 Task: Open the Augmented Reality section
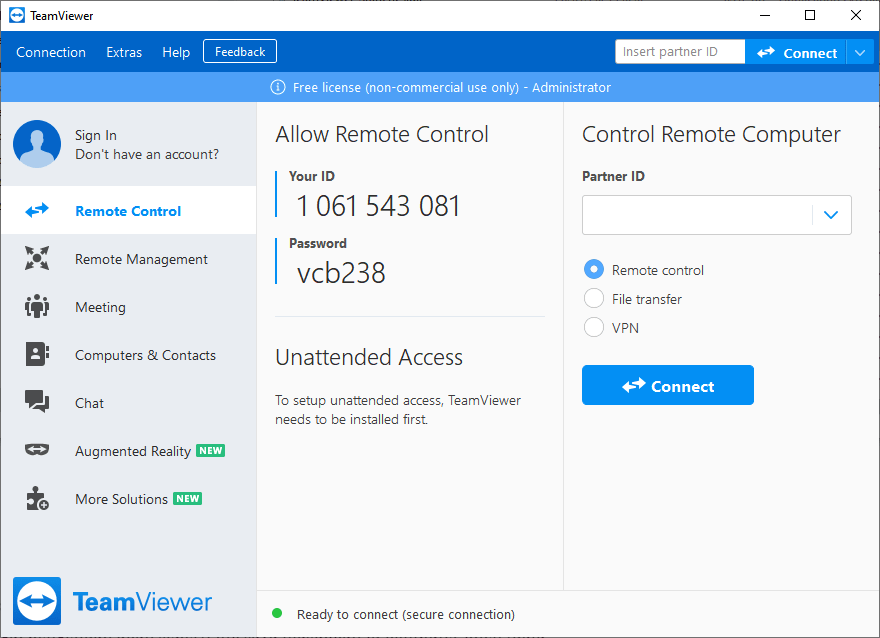tap(129, 451)
